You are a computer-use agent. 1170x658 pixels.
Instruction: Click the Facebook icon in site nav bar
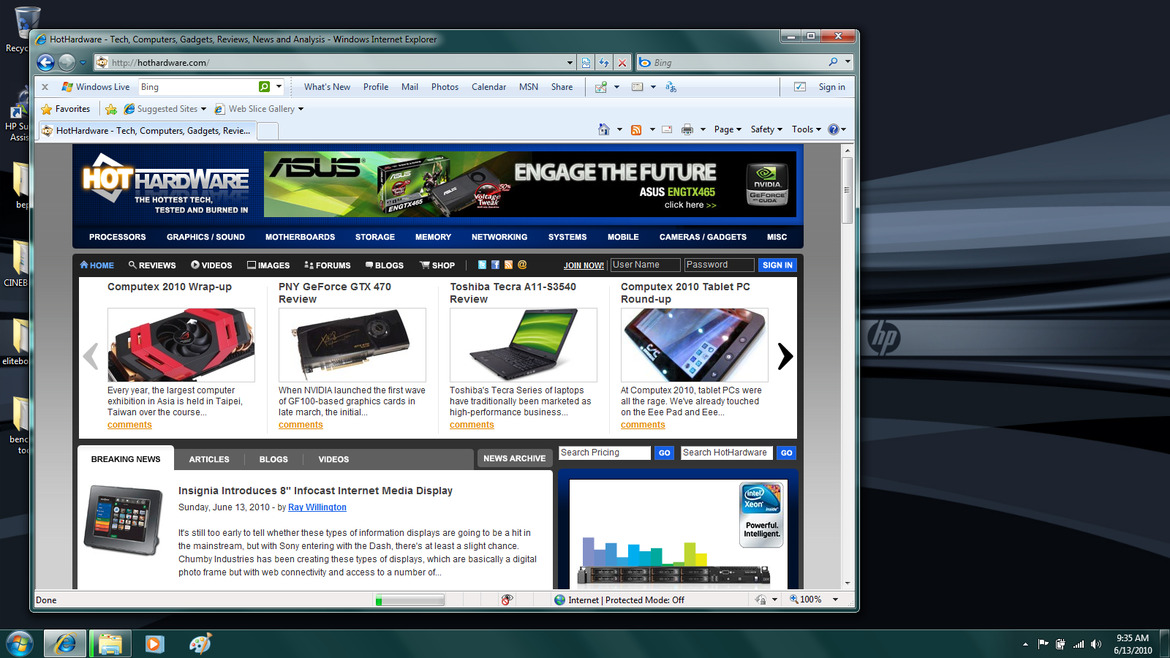(x=495, y=265)
